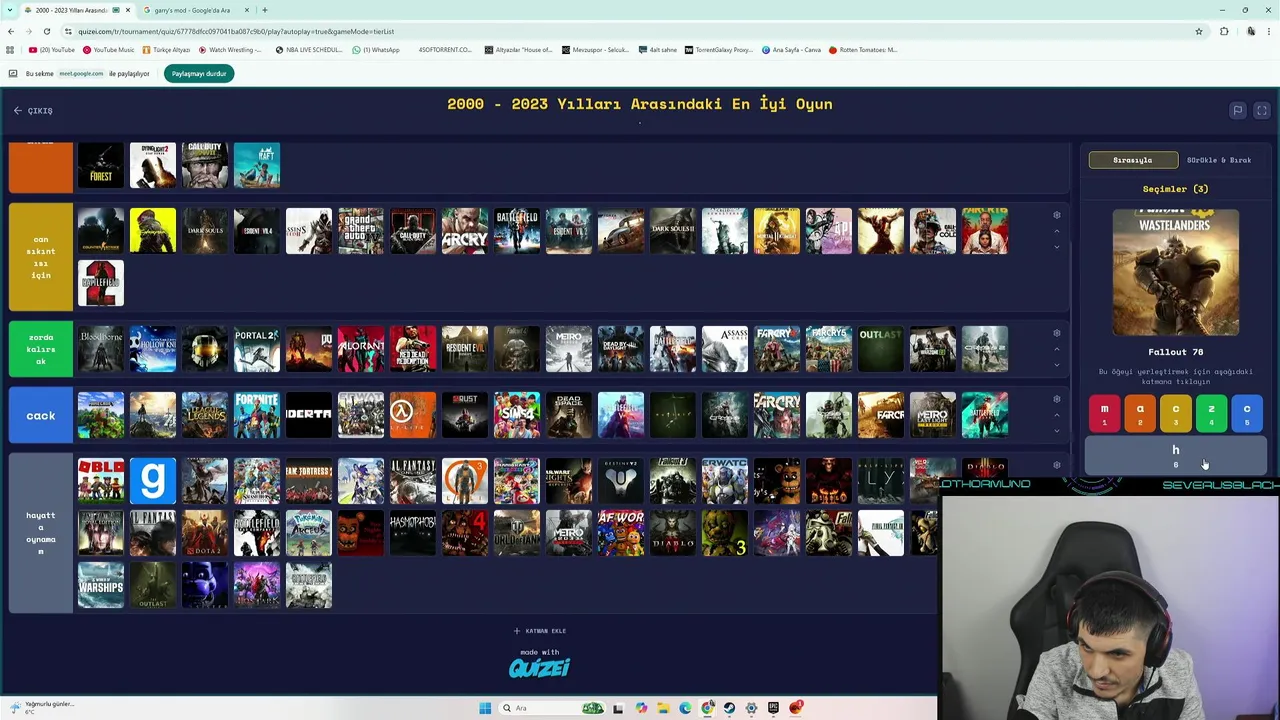This screenshot has width=1280, height=720.
Task: Select the Bloodborne game tile
Action: point(101,349)
